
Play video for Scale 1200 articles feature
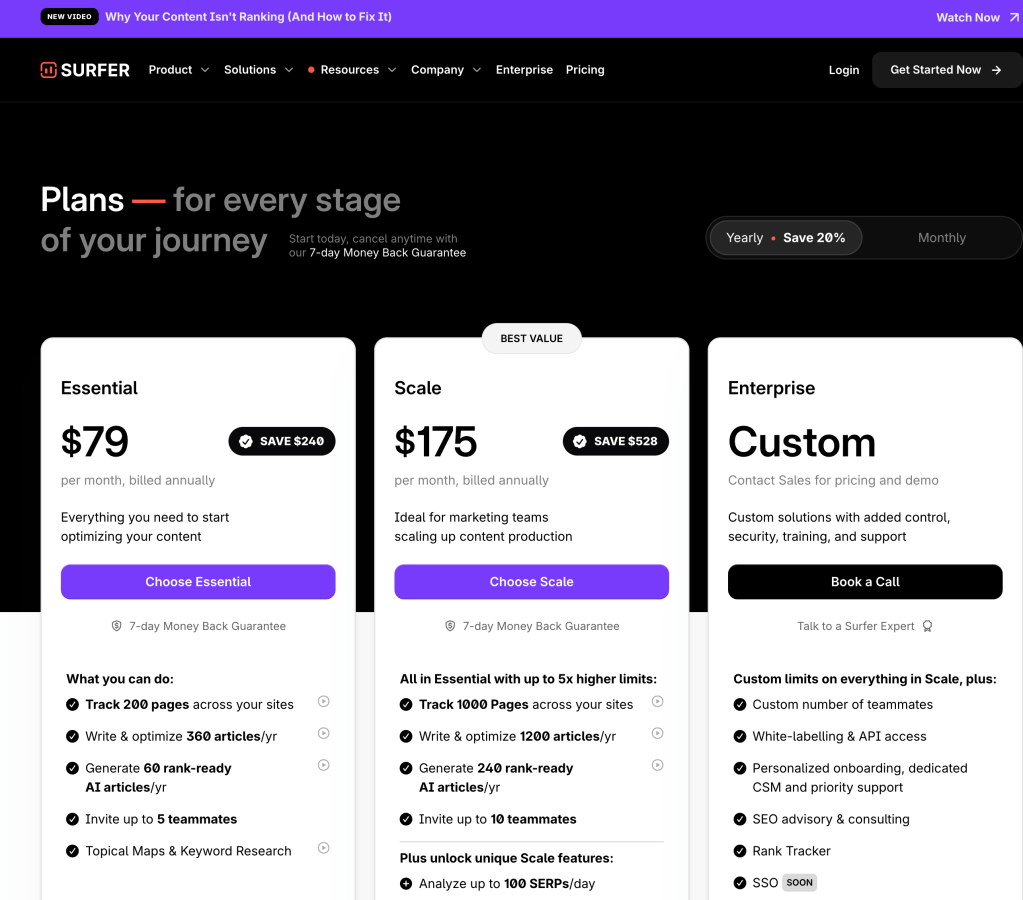pos(658,734)
